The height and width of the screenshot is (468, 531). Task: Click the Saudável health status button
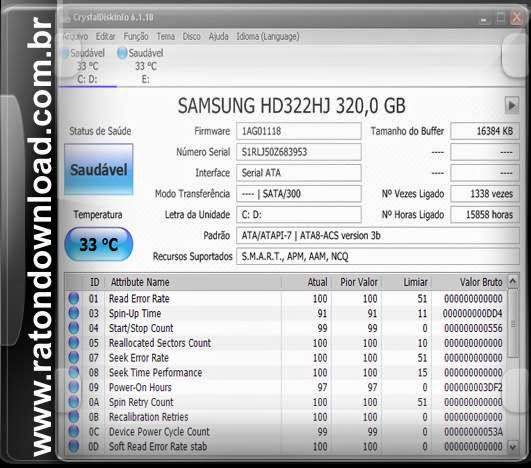99,169
